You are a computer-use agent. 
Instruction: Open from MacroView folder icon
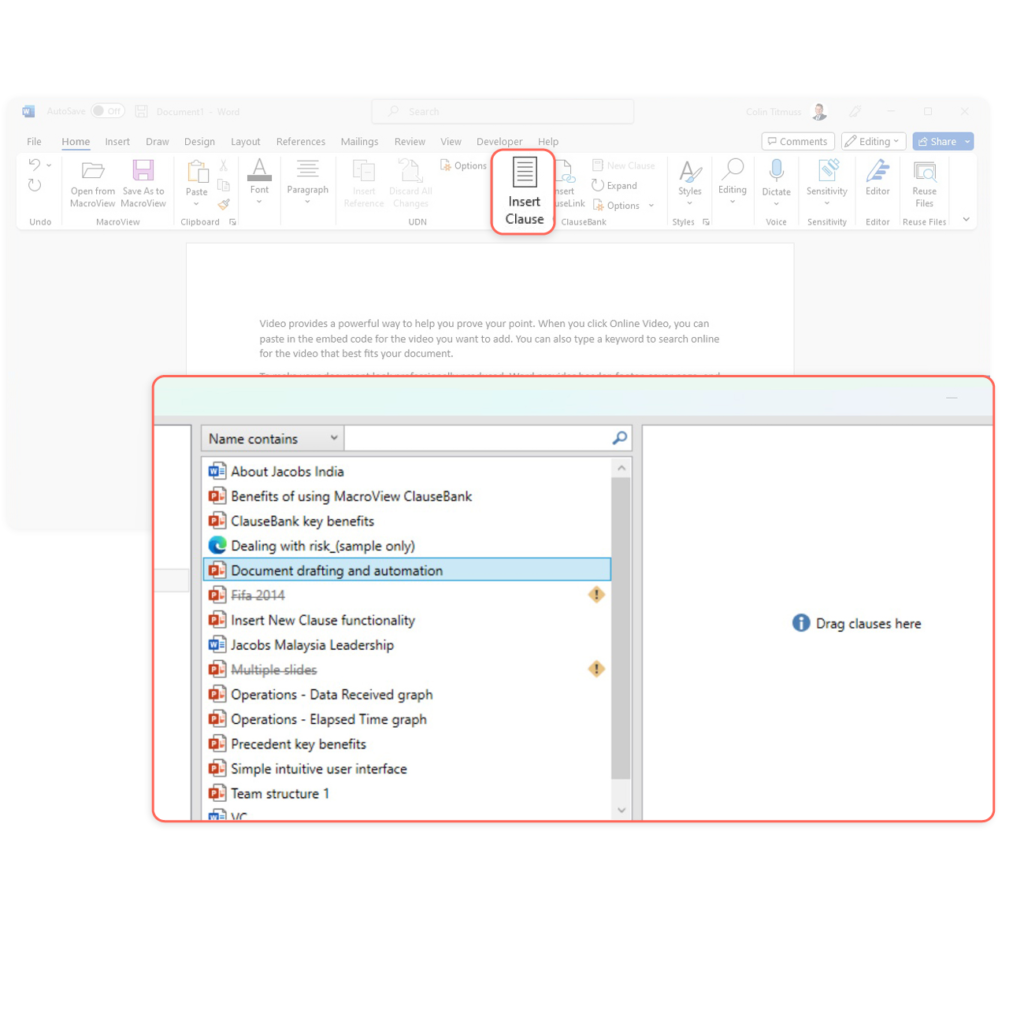[x=93, y=171]
